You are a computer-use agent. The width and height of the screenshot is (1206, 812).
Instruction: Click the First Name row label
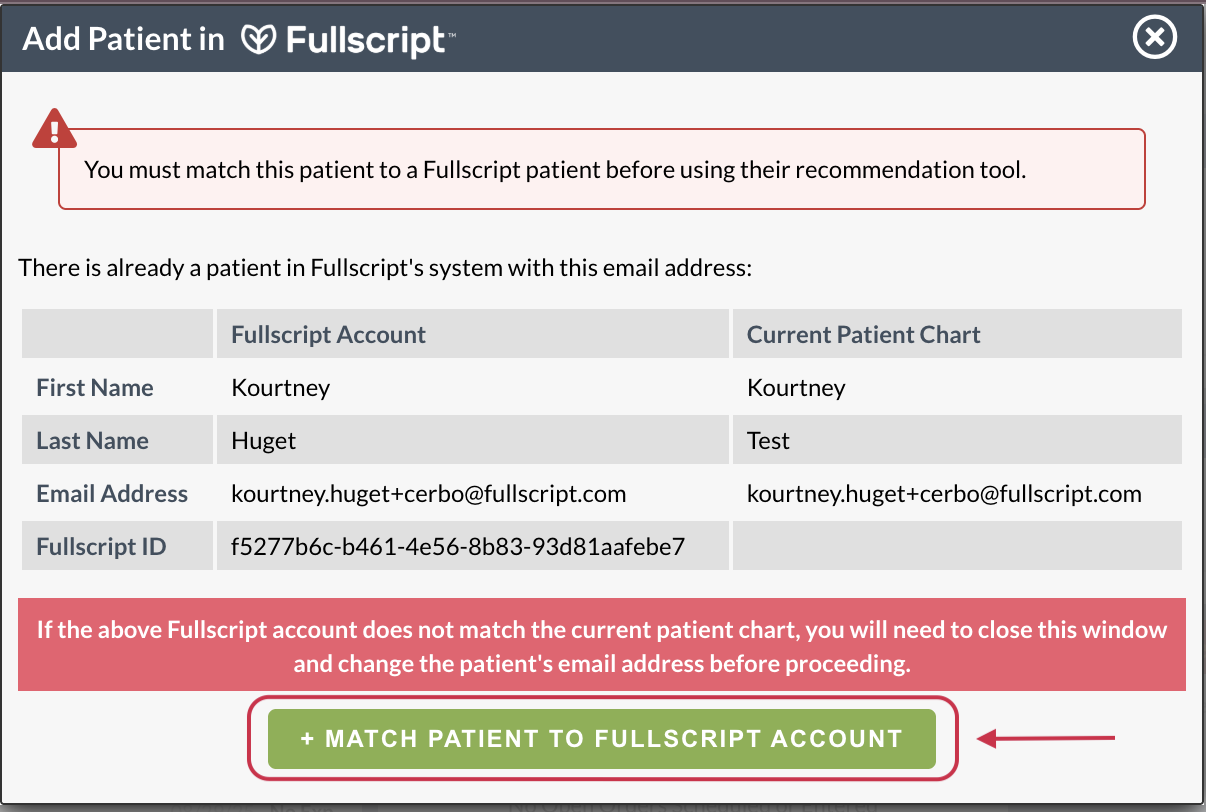(95, 388)
